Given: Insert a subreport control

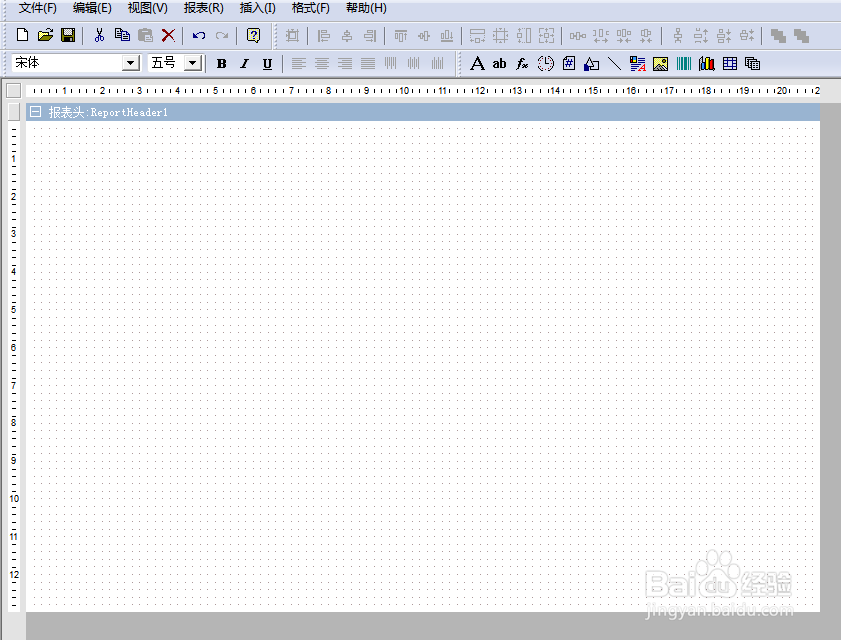Looking at the screenshot, I should (x=753, y=64).
